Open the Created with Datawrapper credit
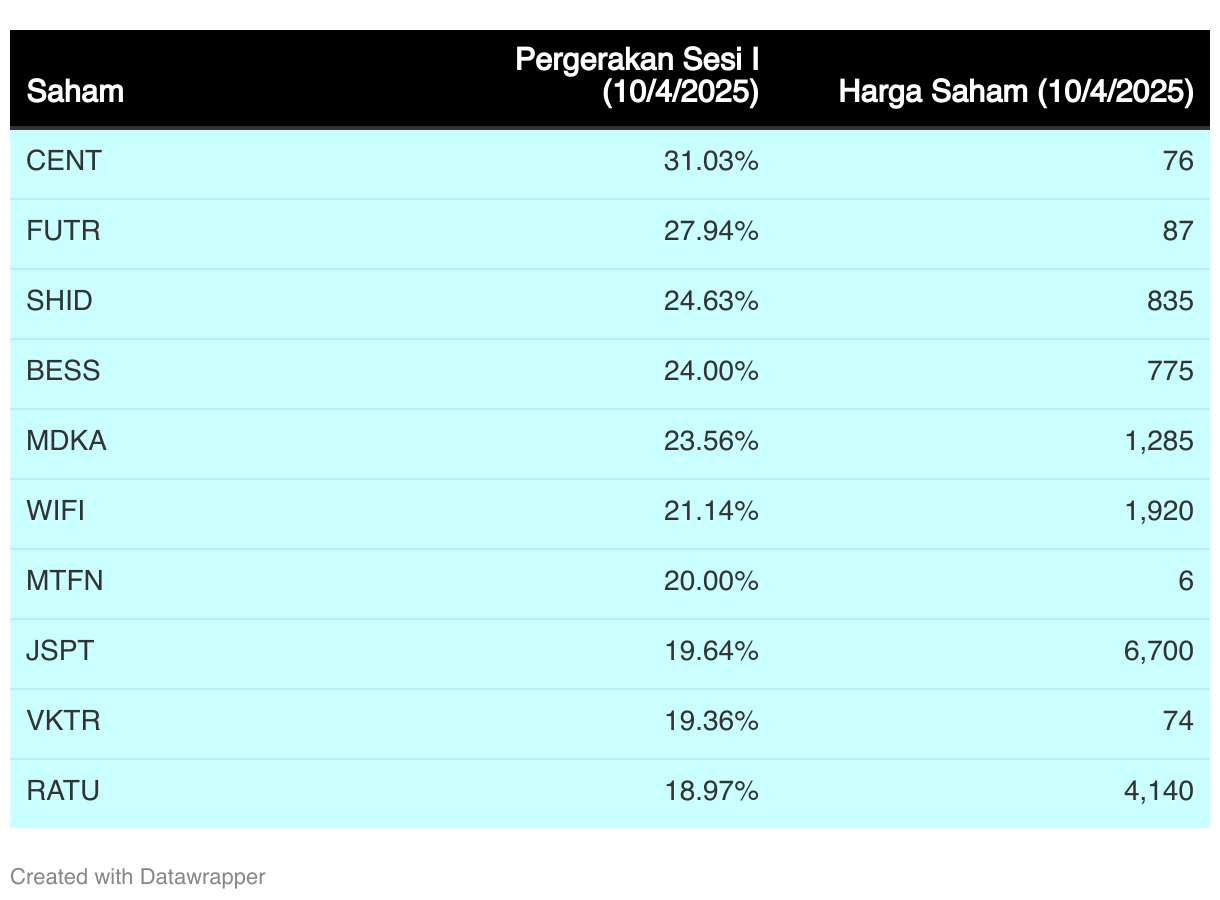The image size is (1220, 900). tap(138, 877)
